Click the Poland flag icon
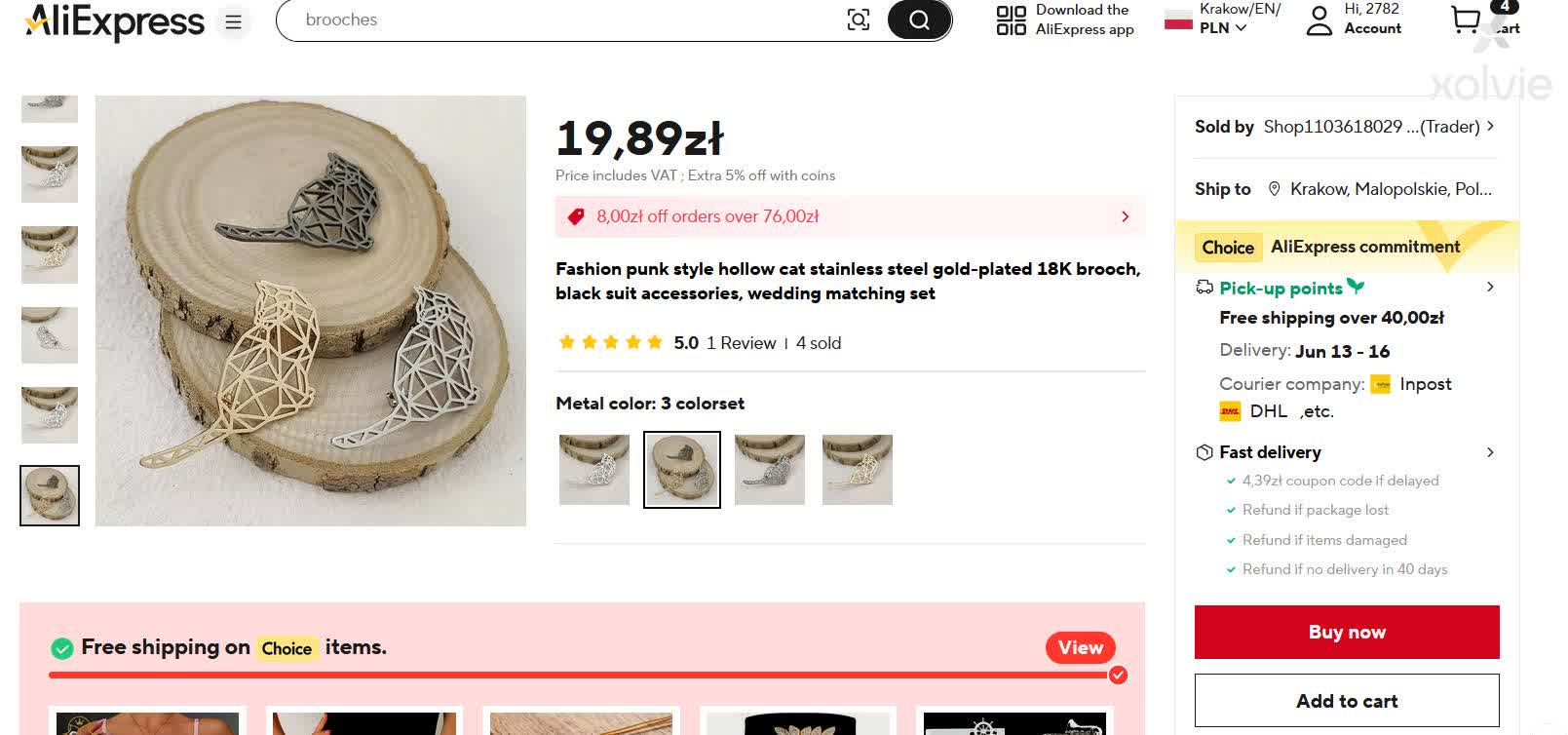Viewport: 1568px width, 735px height. 1178,19
